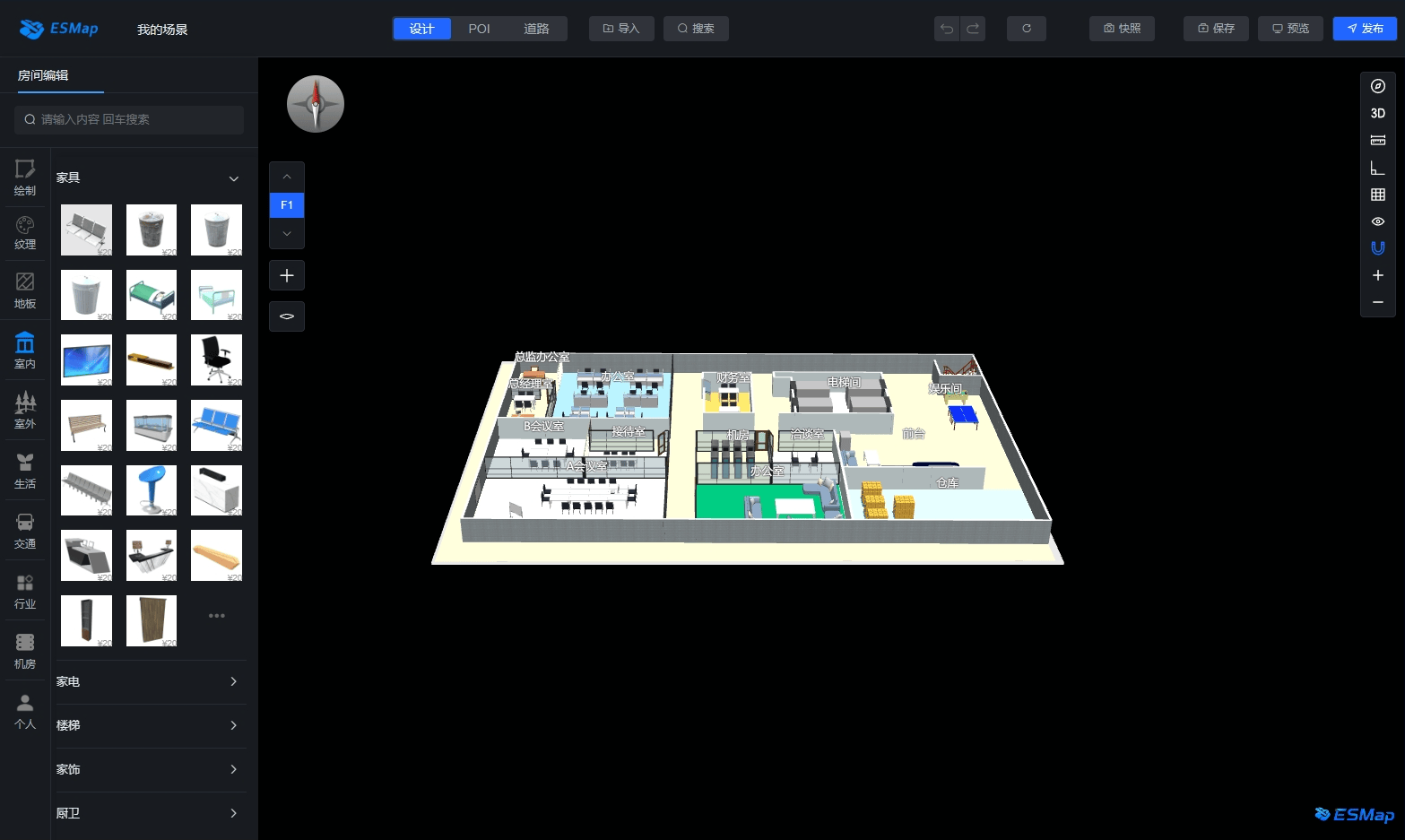The height and width of the screenshot is (840, 1405).
Task: Expand the 家电 appliances section
Action: tap(234, 681)
